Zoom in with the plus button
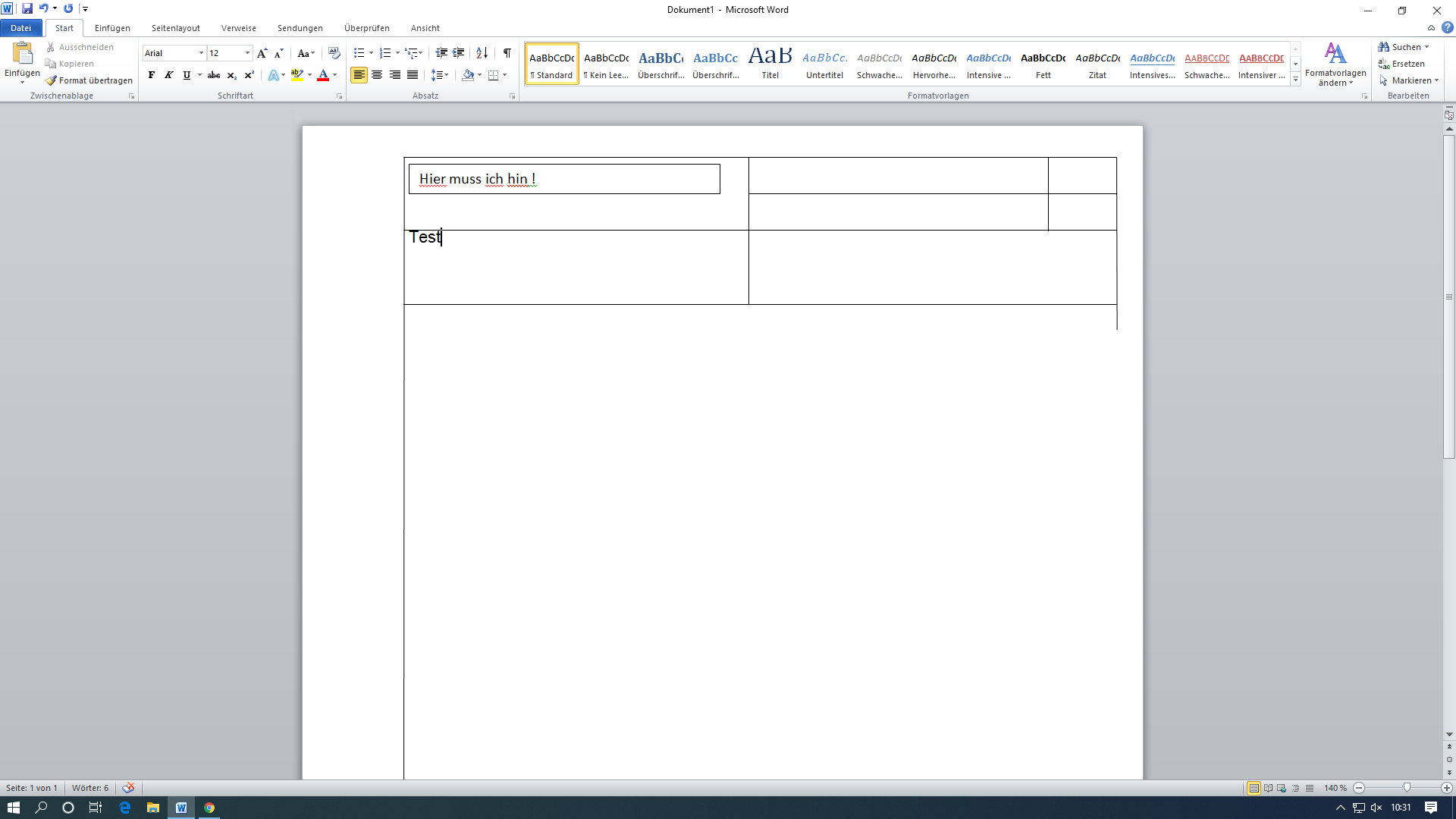 (1446, 789)
